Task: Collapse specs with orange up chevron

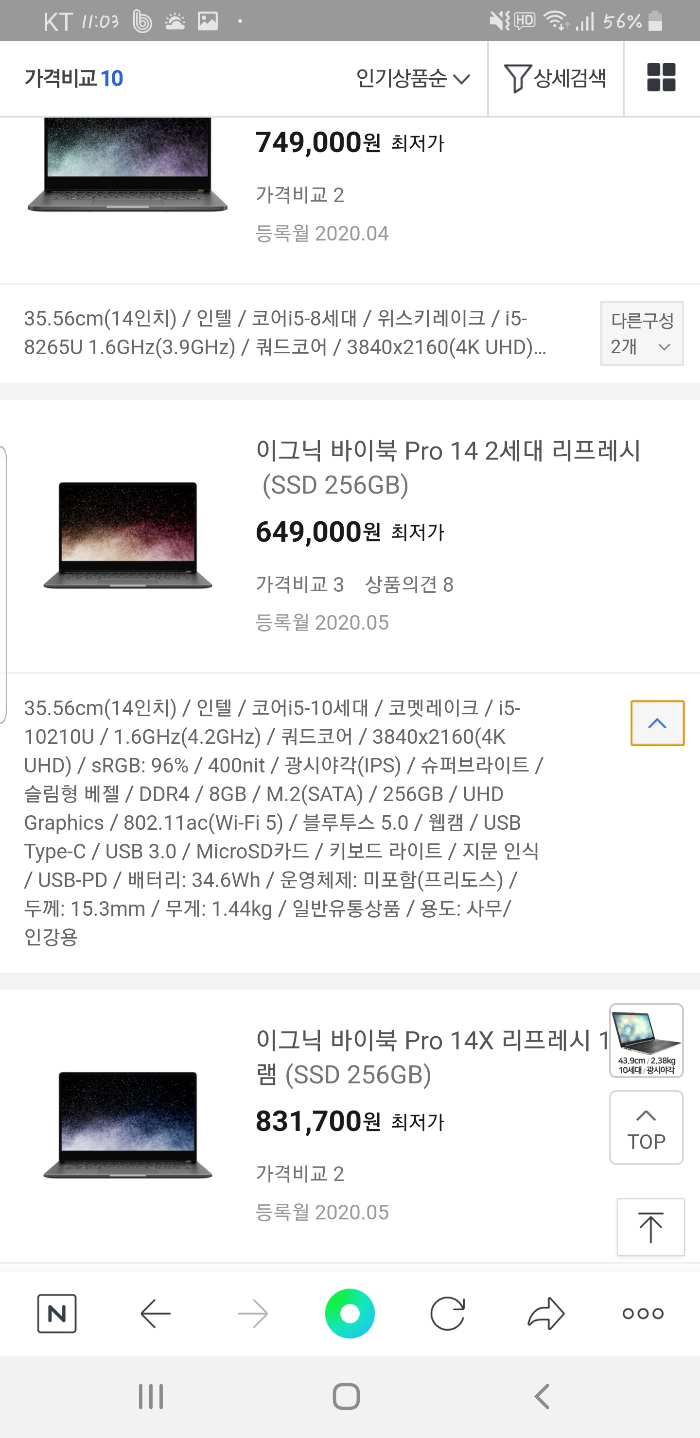Action: (657, 723)
